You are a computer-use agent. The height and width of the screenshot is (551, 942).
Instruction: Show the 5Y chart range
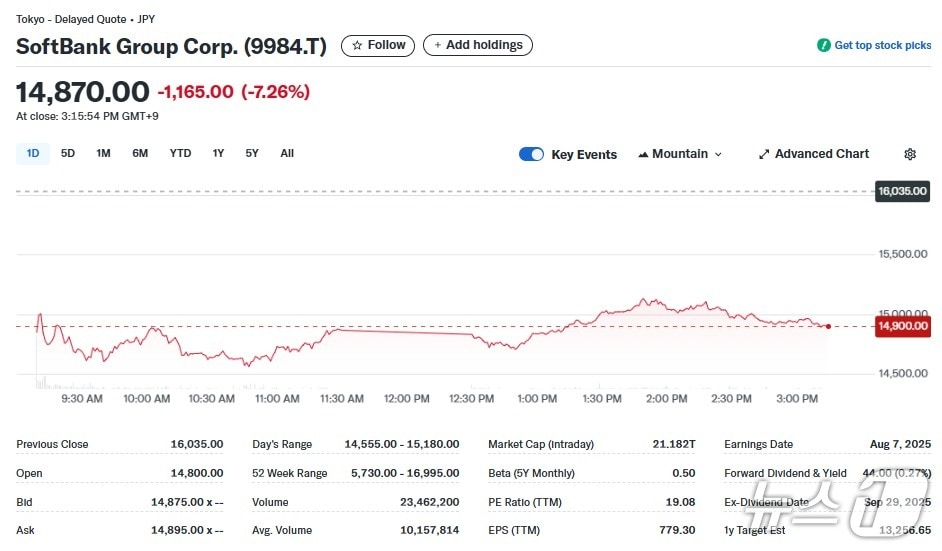(x=252, y=153)
